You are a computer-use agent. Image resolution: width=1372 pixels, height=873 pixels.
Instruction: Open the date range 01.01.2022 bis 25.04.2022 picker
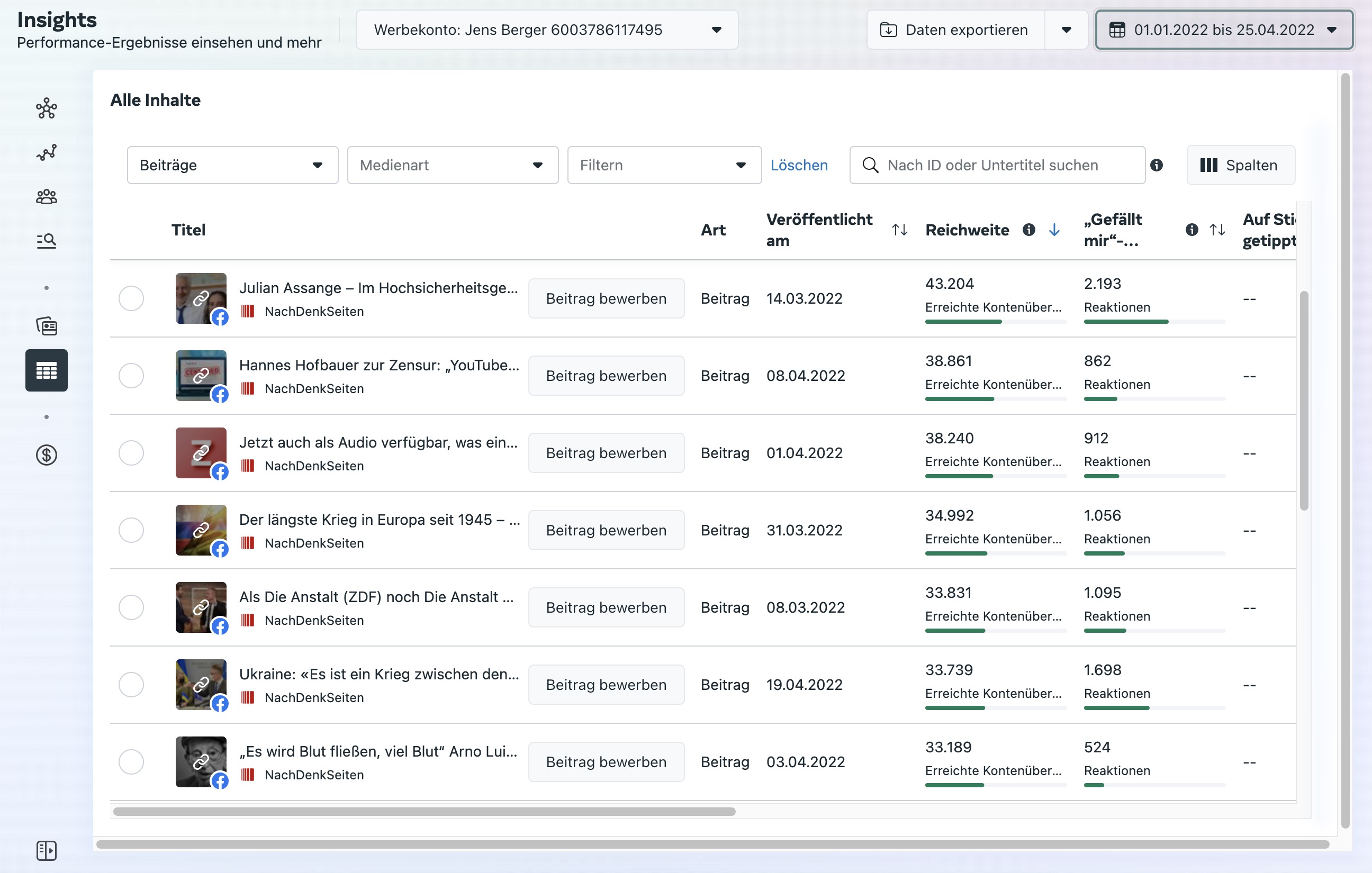pyautogui.click(x=1224, y=30)
